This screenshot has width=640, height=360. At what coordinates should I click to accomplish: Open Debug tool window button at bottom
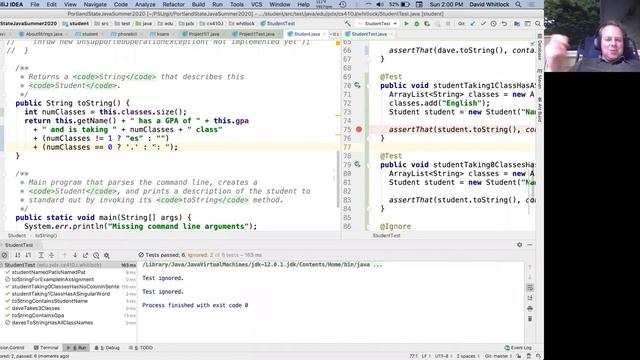107,348
